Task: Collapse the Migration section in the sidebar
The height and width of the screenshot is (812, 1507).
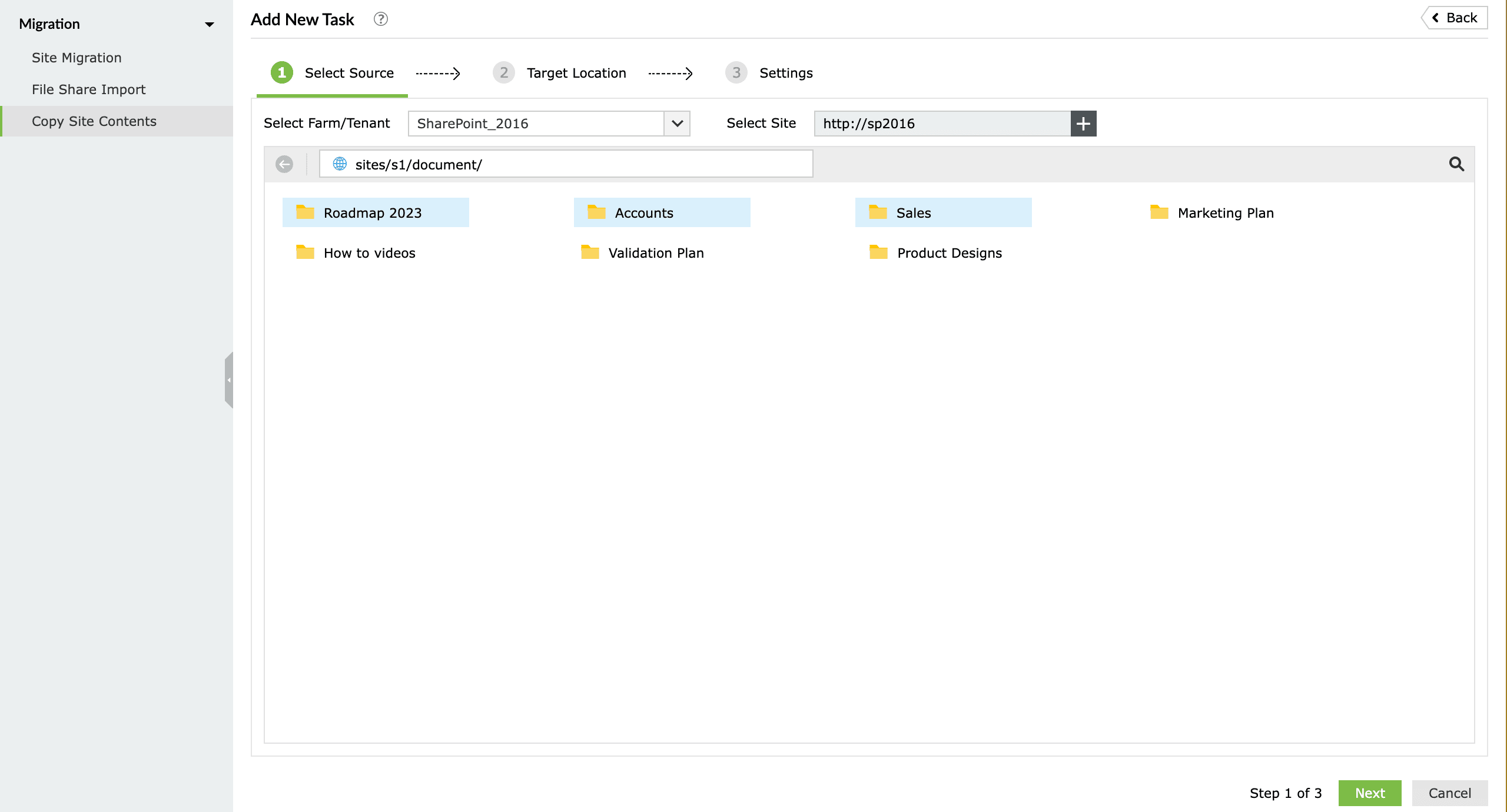Action: coord(210,24)
